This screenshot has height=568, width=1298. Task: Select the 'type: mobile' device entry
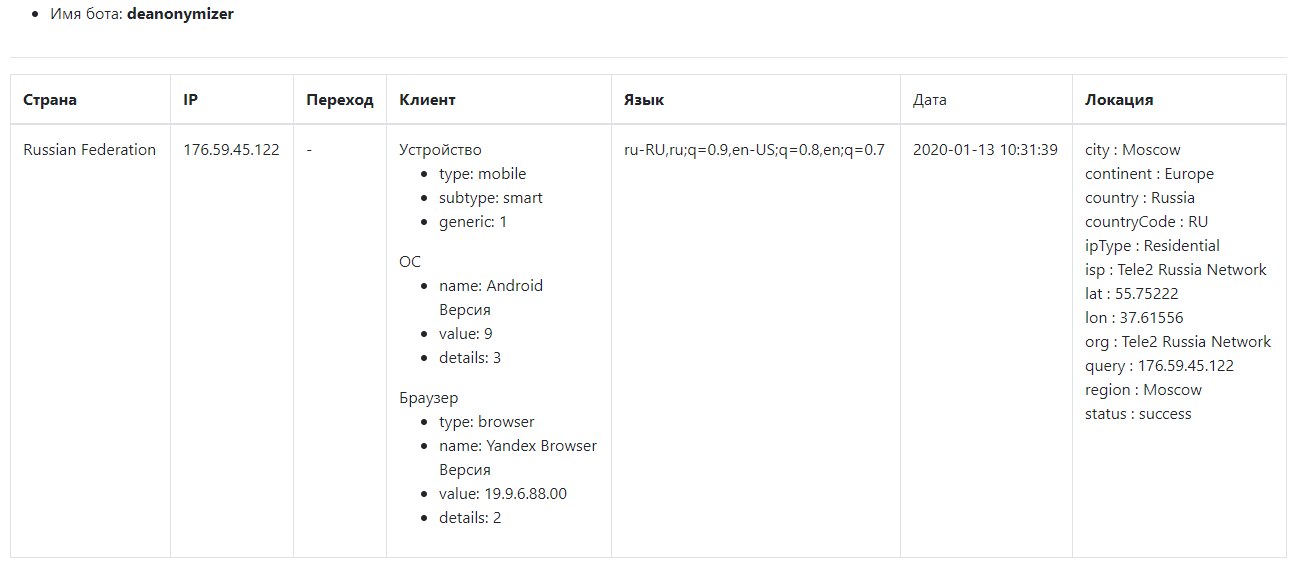click(482, 174)
